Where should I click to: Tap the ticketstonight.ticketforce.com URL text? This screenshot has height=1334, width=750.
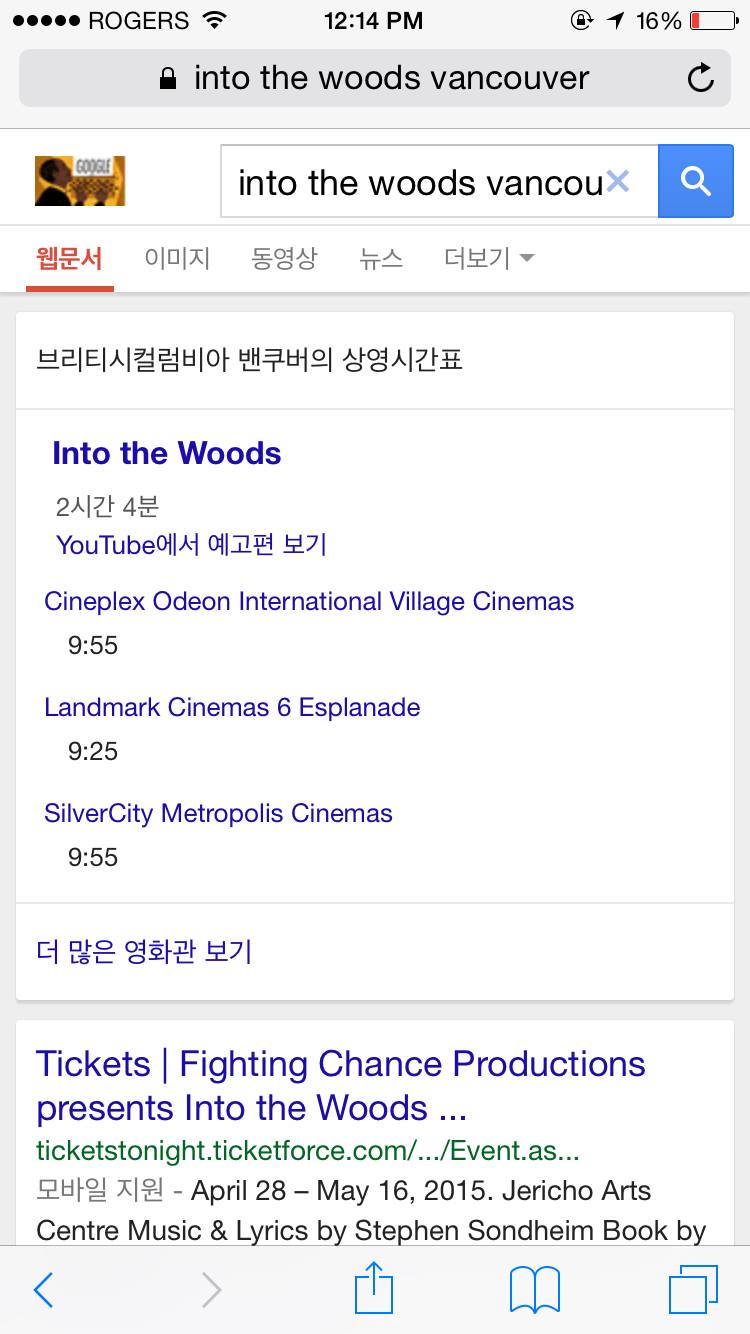308,1151
